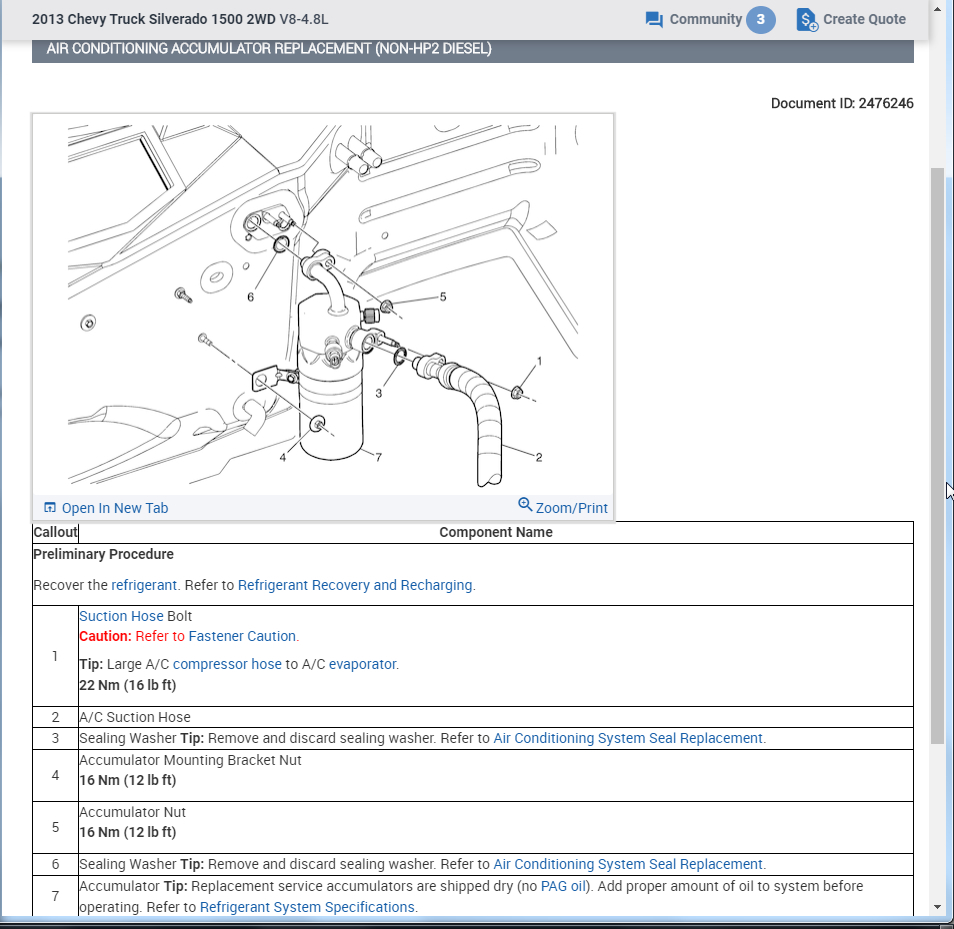Open the PAG oil link
This screenshot has height=929, width=954.
click(563, 886)
